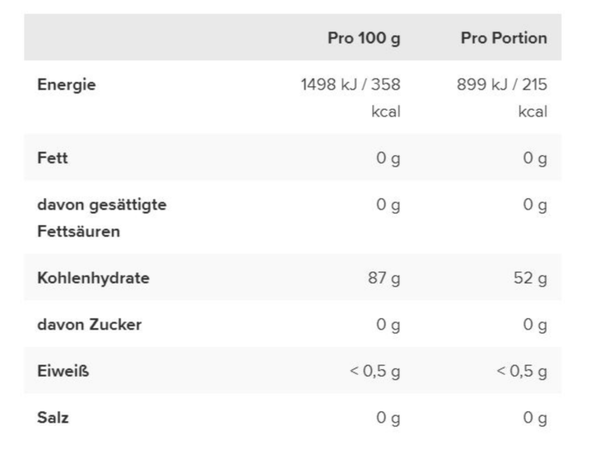Click the Salz value per 100 g
Screen dimensions: 600x470
click(x=388, y=417)
